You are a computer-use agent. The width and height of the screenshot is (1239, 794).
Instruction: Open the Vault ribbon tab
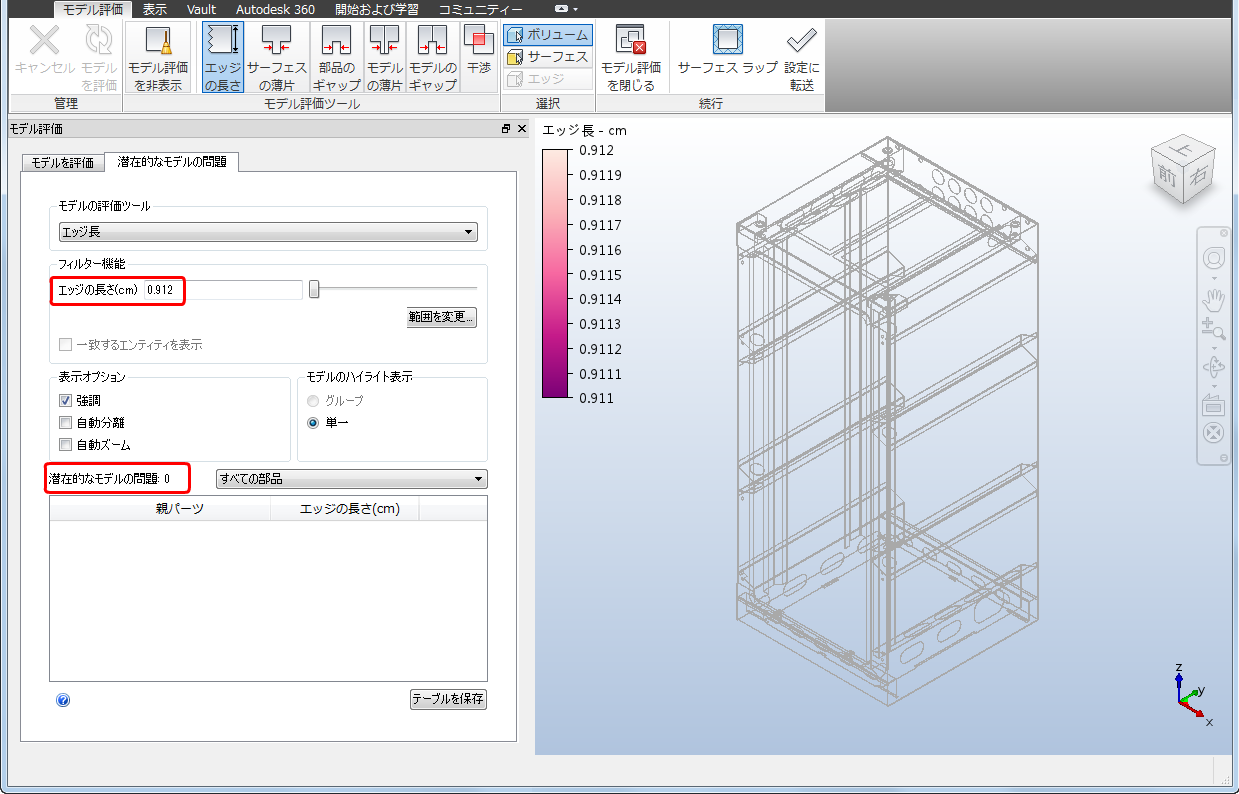click(x=201, y=9)
